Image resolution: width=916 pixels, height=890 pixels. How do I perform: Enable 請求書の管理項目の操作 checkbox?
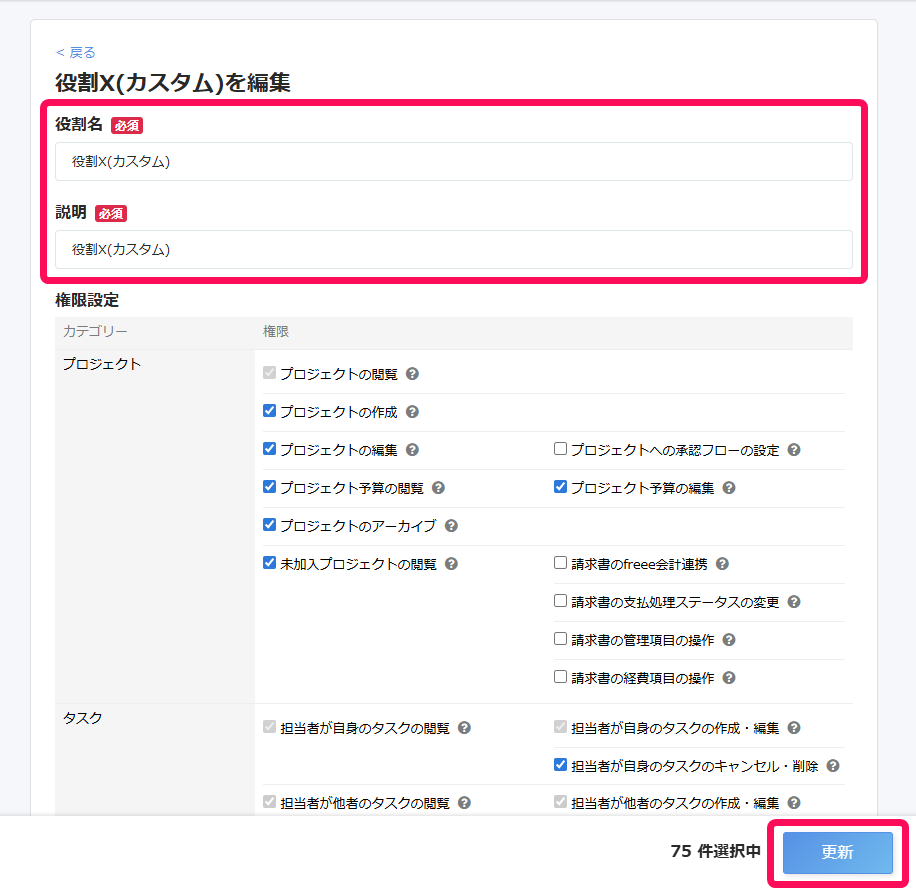coord(562,639)
